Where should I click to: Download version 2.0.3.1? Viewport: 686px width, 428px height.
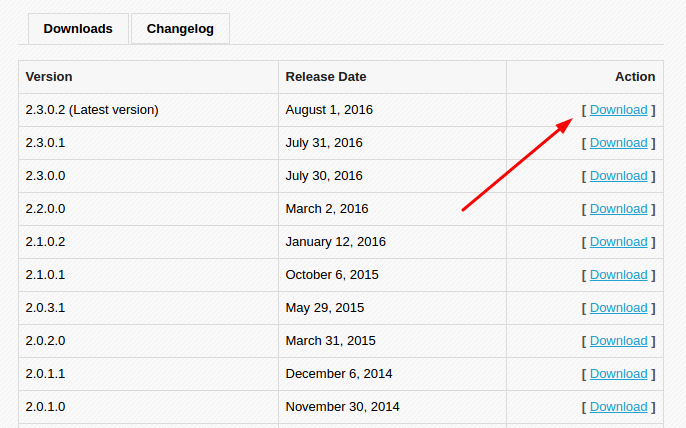pyautogui.click(x=618, y=308)
